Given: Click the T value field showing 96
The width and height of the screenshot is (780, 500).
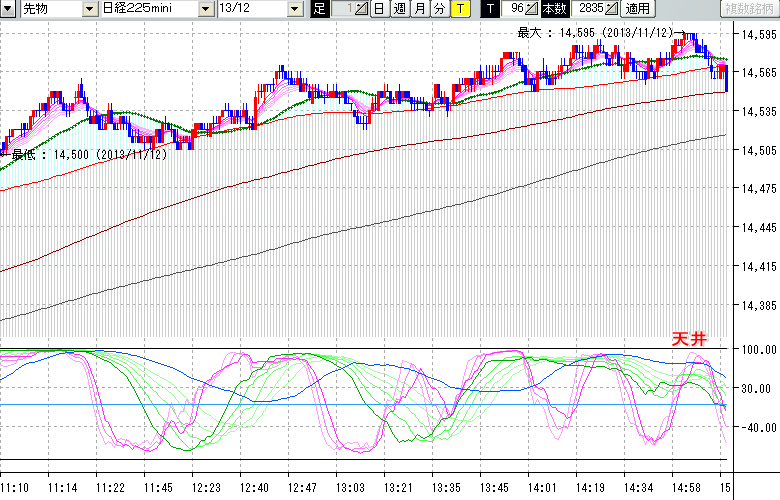Looking at the screenshot, I should 514,9.
